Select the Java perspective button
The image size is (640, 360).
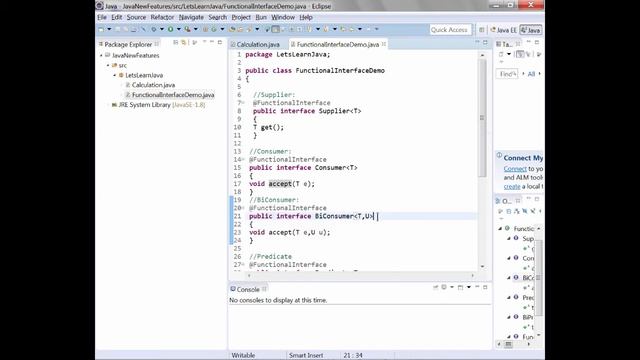click(x=531, y=30)
